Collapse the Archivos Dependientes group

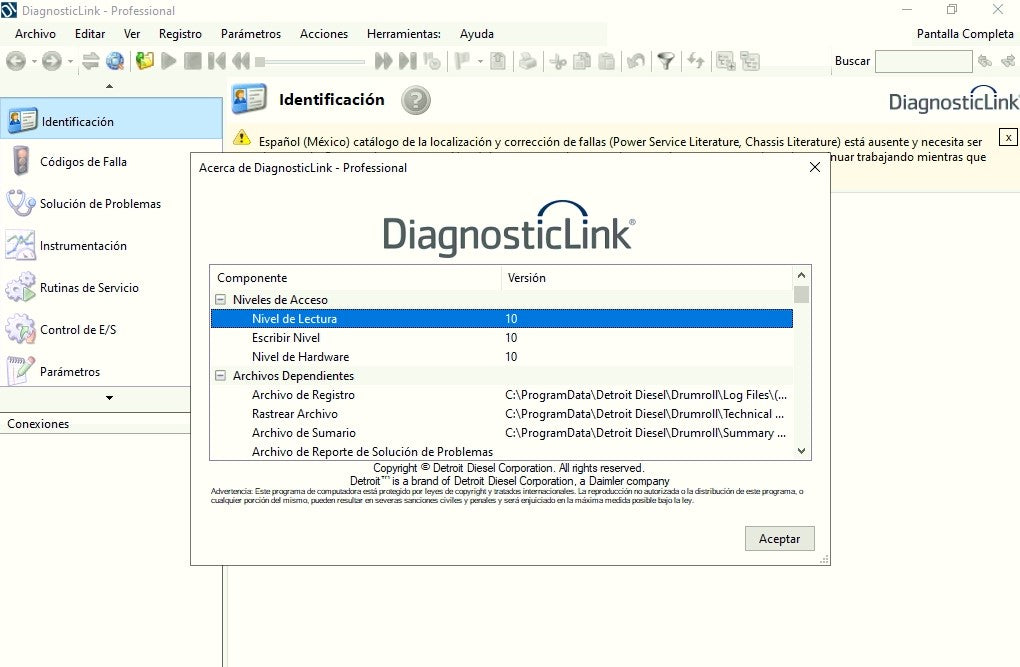pyautogui.click(x=221, y=375)
